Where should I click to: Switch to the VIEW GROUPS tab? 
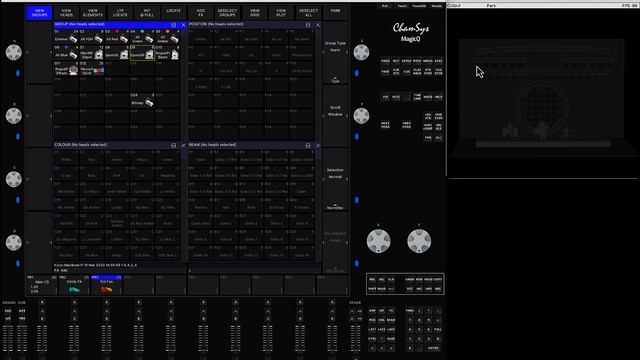tap(39, 13)
